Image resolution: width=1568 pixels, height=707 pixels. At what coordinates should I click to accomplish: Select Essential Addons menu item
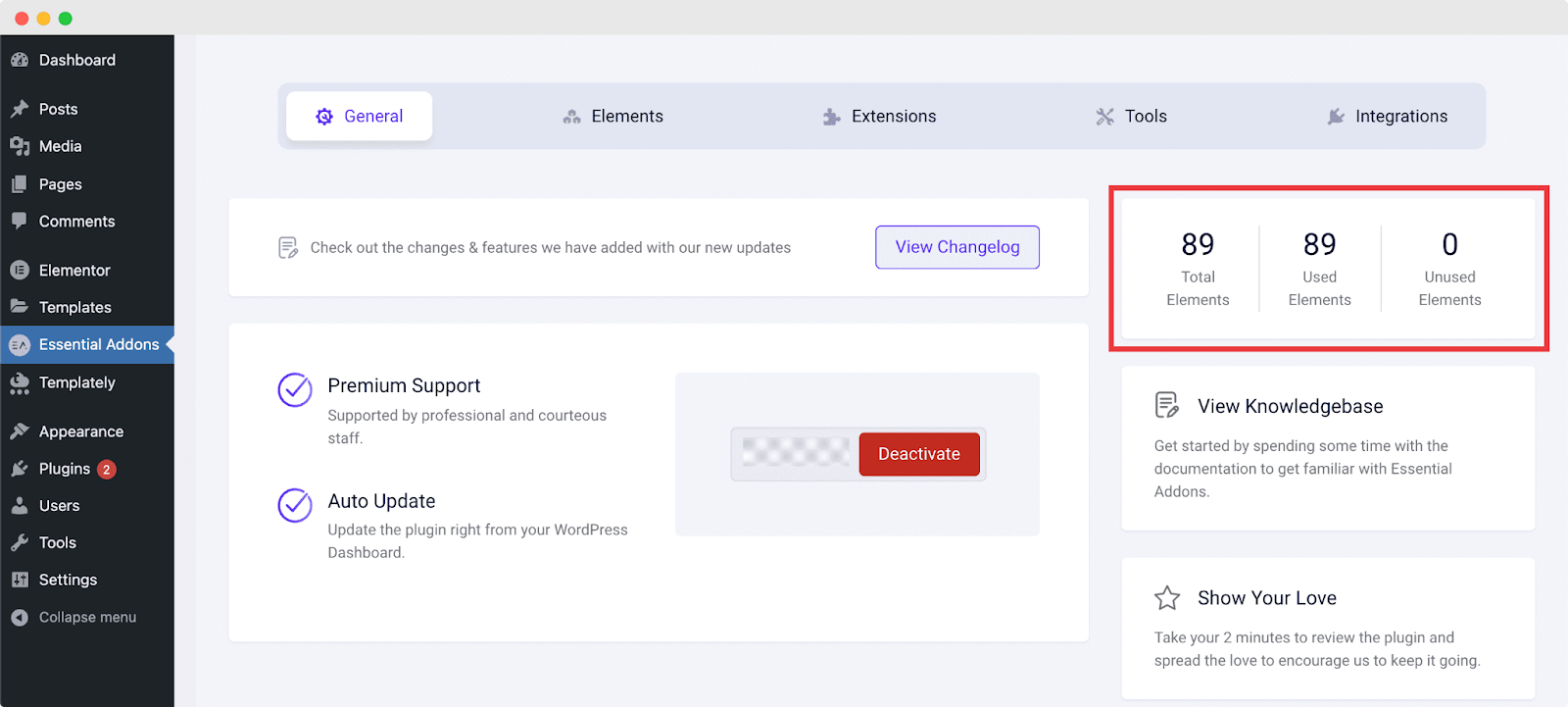point(87,344)
